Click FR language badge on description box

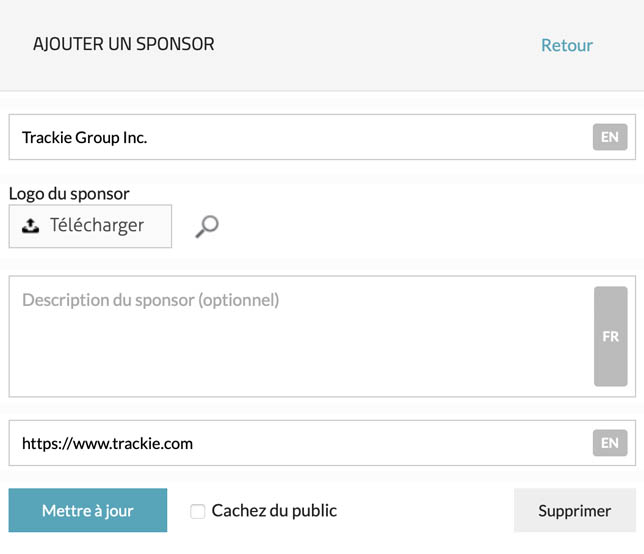[610, 336]
